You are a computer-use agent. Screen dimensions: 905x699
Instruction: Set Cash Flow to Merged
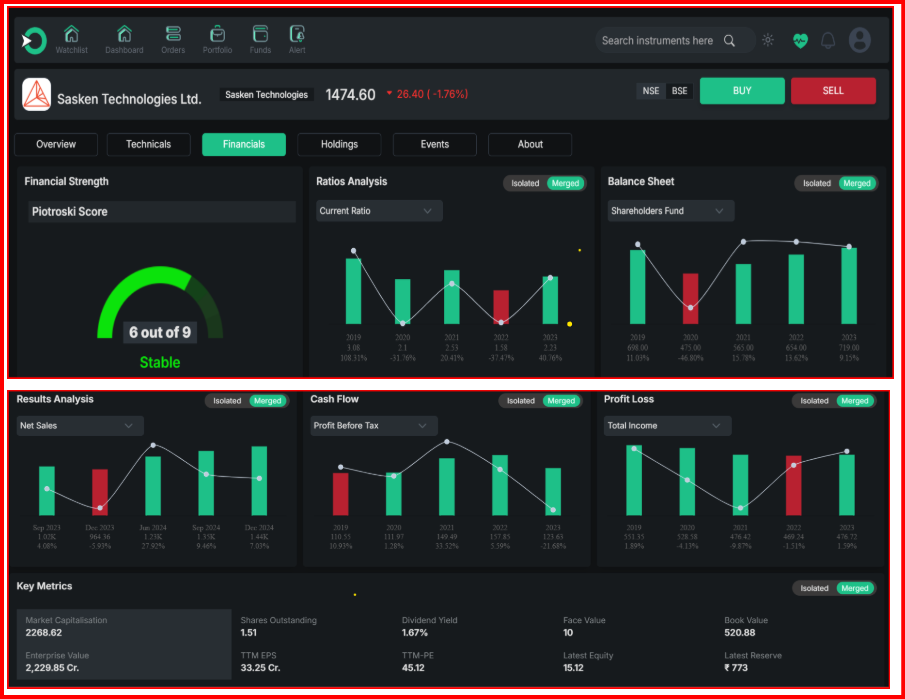coord(561,401)
